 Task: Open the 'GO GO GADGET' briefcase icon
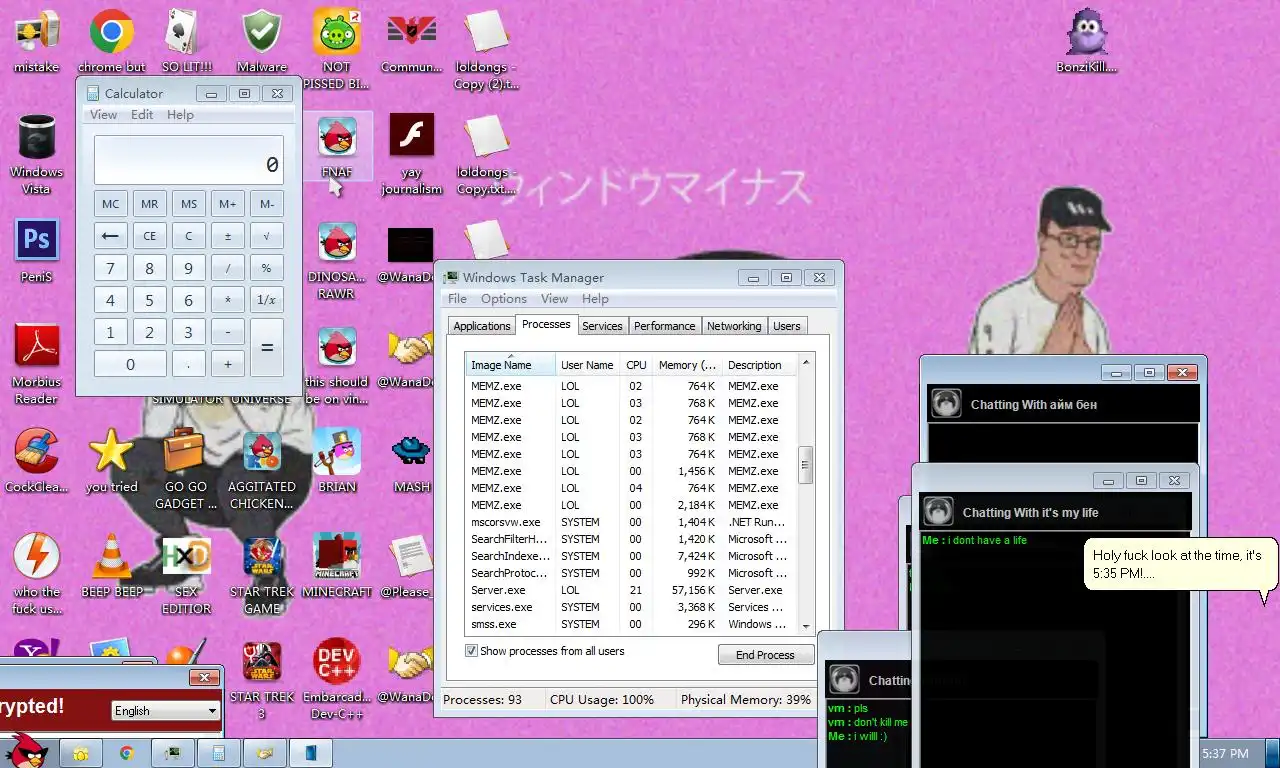tap(186, 468)
